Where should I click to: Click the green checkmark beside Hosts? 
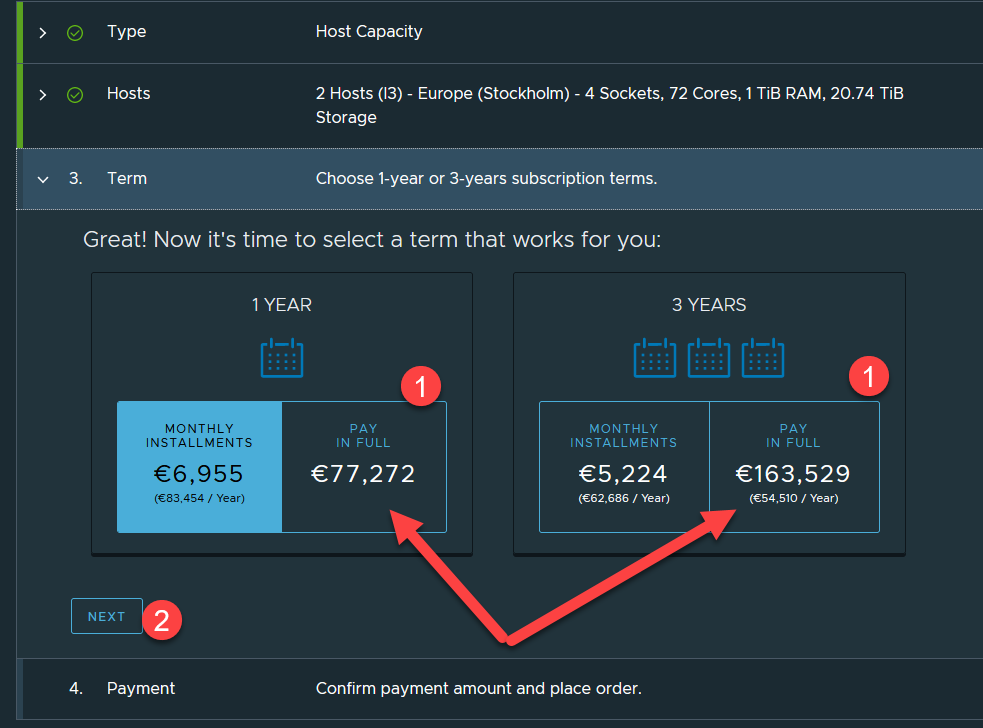[x=75, y=94]
